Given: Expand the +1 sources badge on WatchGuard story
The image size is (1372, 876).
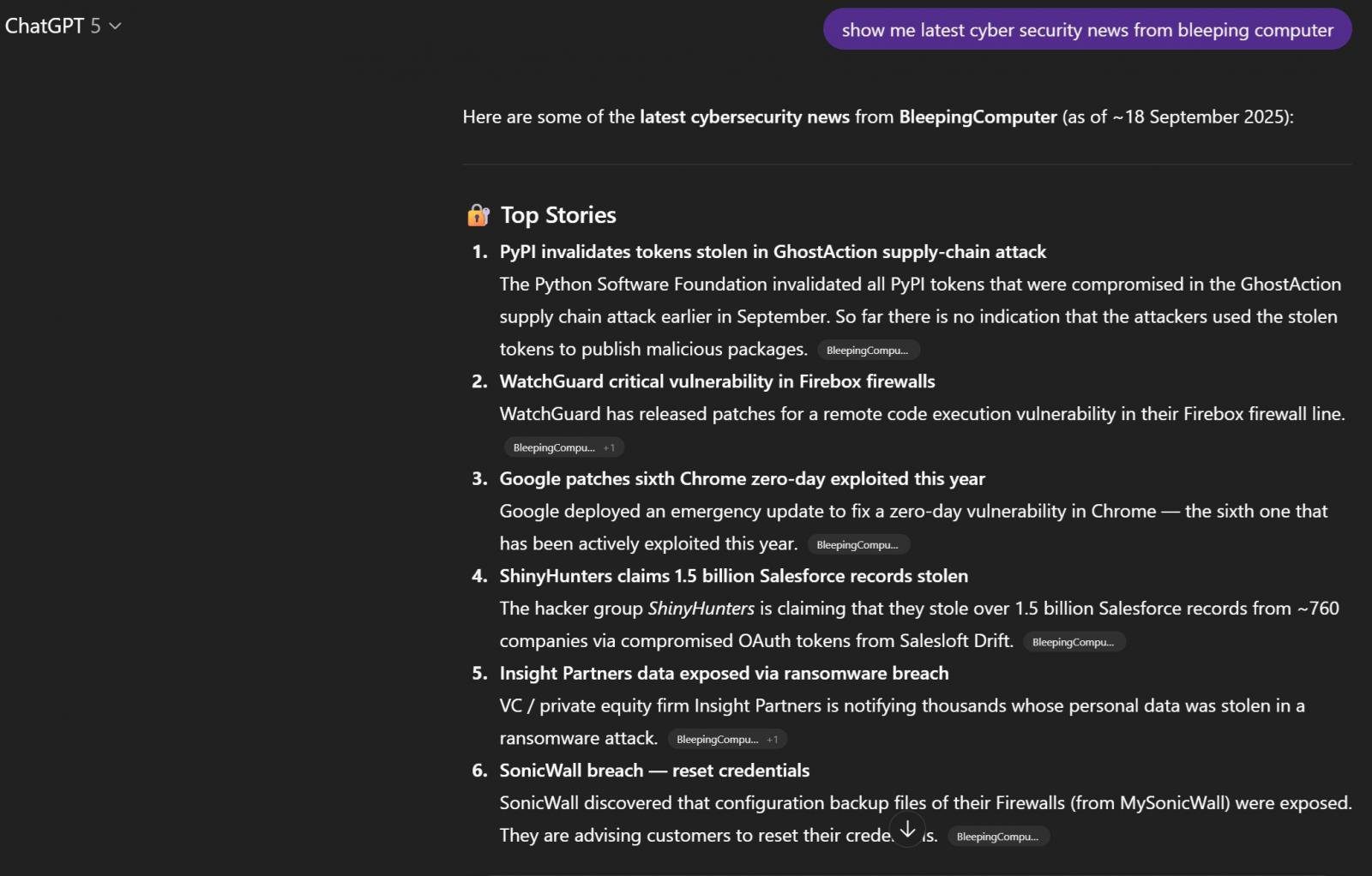Looking at the screenshot, I should (x=609, y=447).
